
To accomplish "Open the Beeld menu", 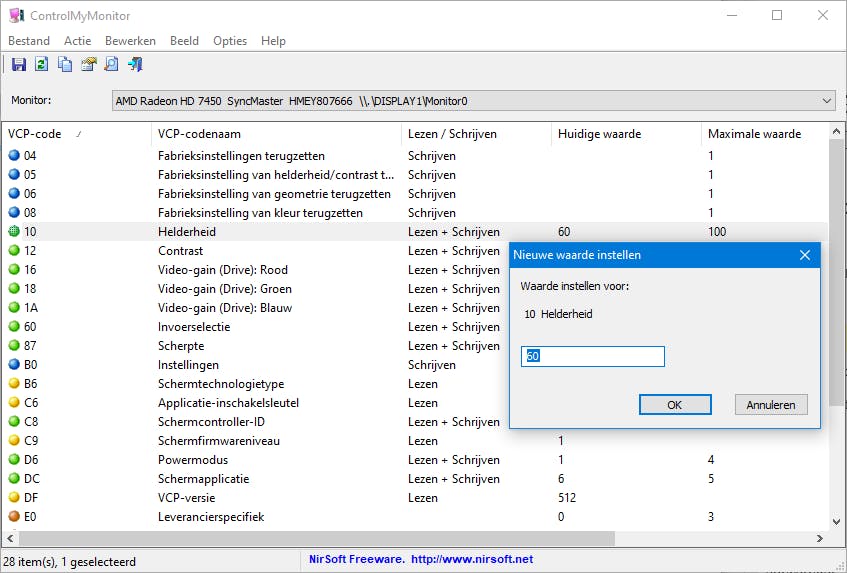I will pyautogui.click(x=184, y=41).
